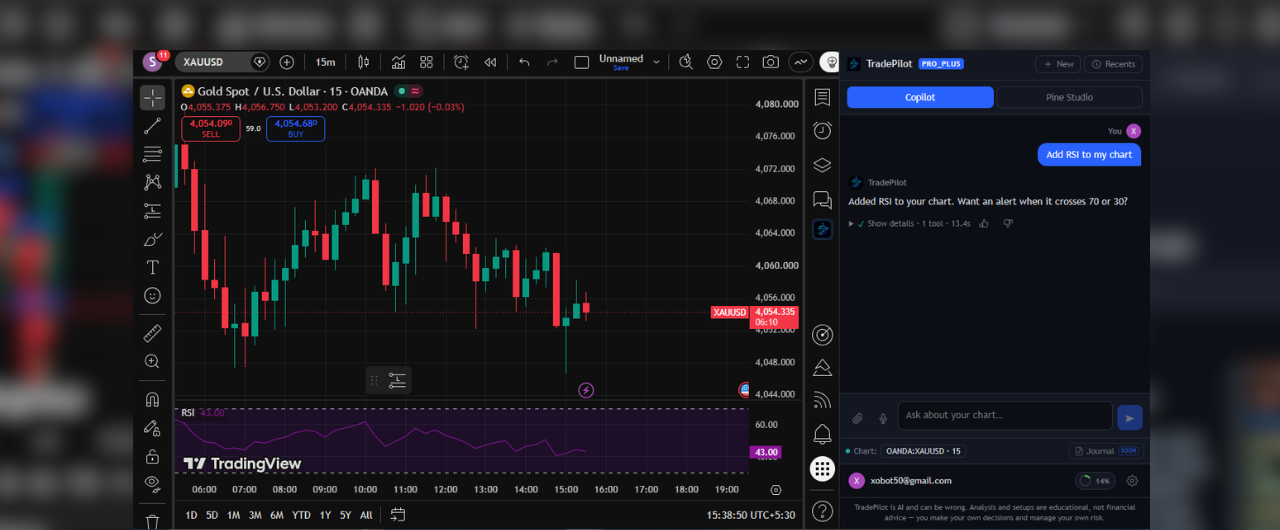Start a New TradePilot chat
Viewport: 1280px width, 530px height.
[x=1058, y=64]
